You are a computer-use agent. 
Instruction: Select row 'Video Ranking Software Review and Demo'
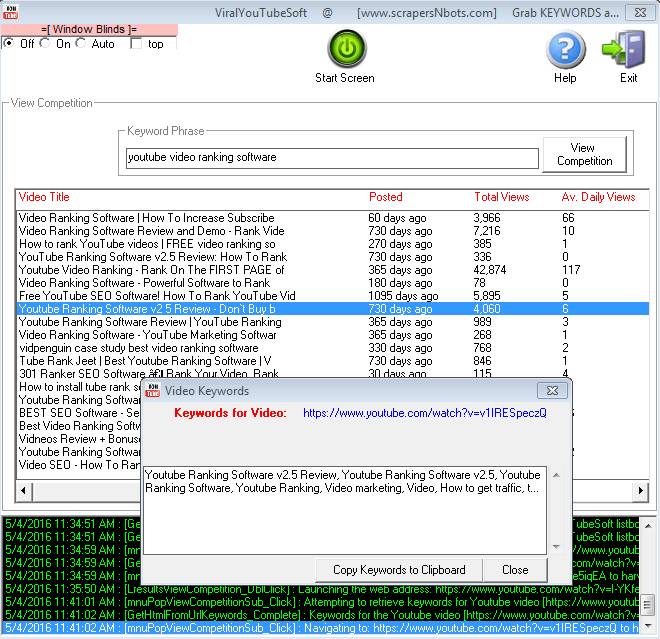click(333, 231)
